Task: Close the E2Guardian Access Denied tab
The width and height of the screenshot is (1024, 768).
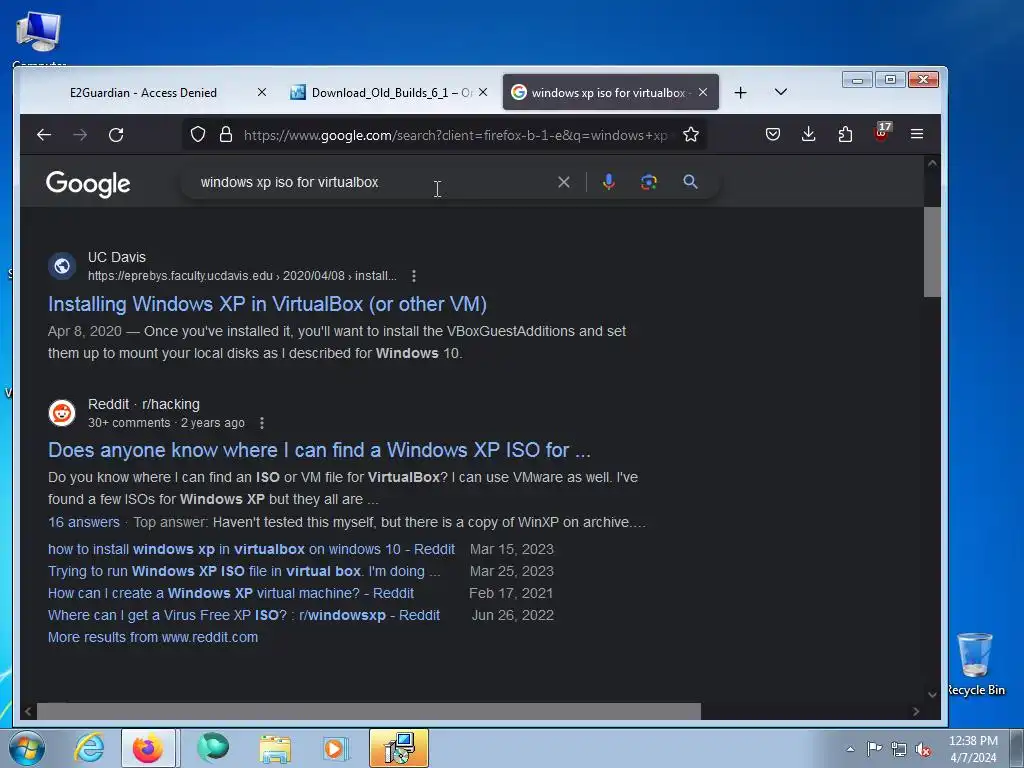Action: [262, 92]
